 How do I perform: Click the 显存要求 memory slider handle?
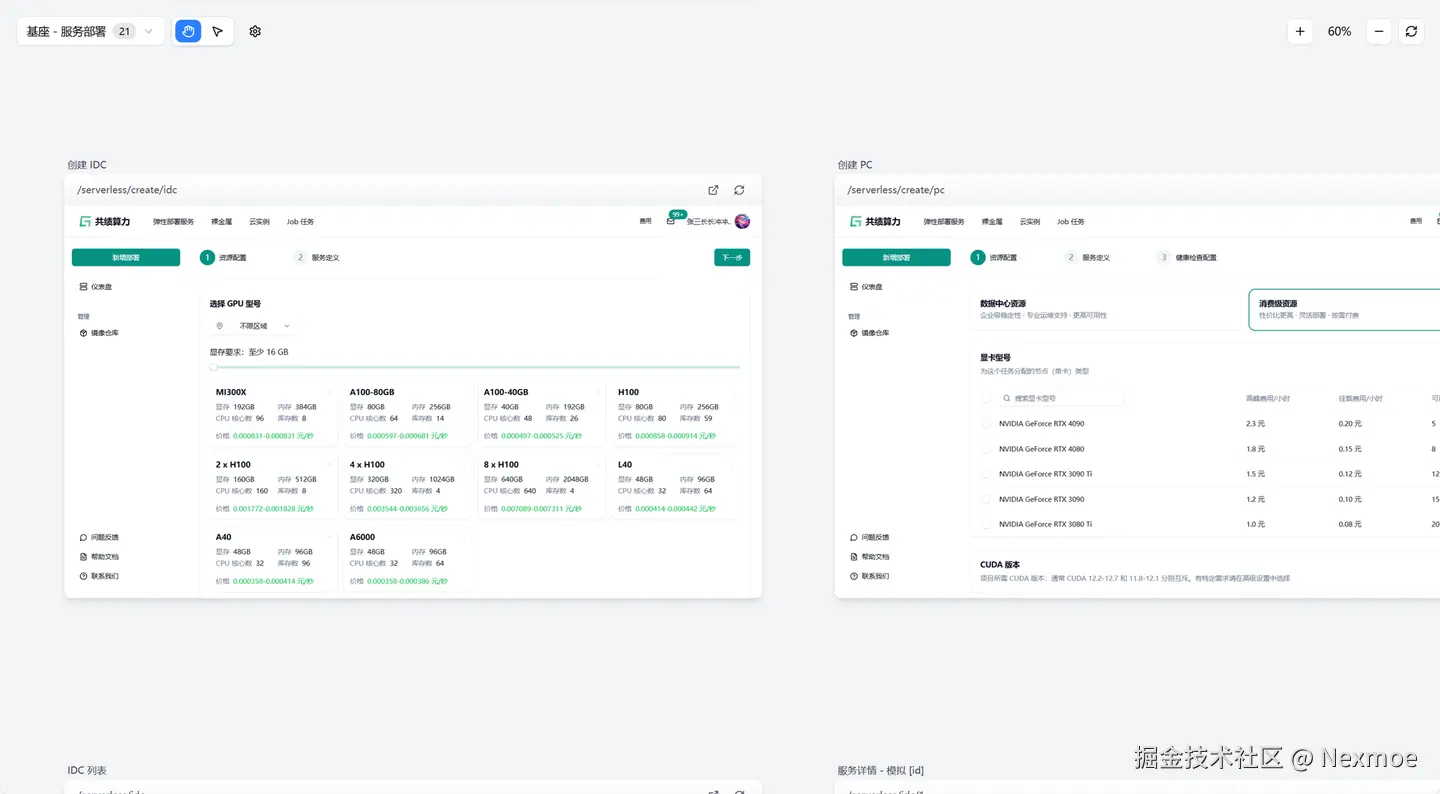coord(213,367)
